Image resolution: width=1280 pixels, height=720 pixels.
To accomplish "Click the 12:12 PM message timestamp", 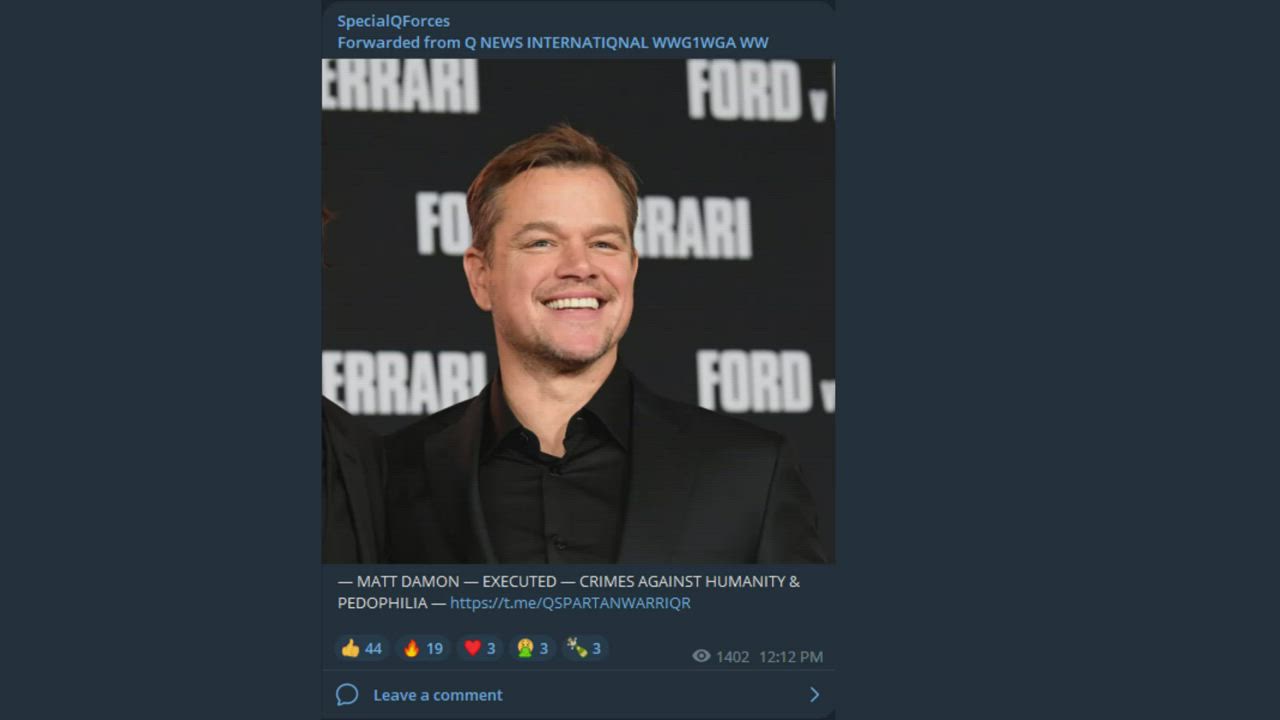I will pos(791,657).
